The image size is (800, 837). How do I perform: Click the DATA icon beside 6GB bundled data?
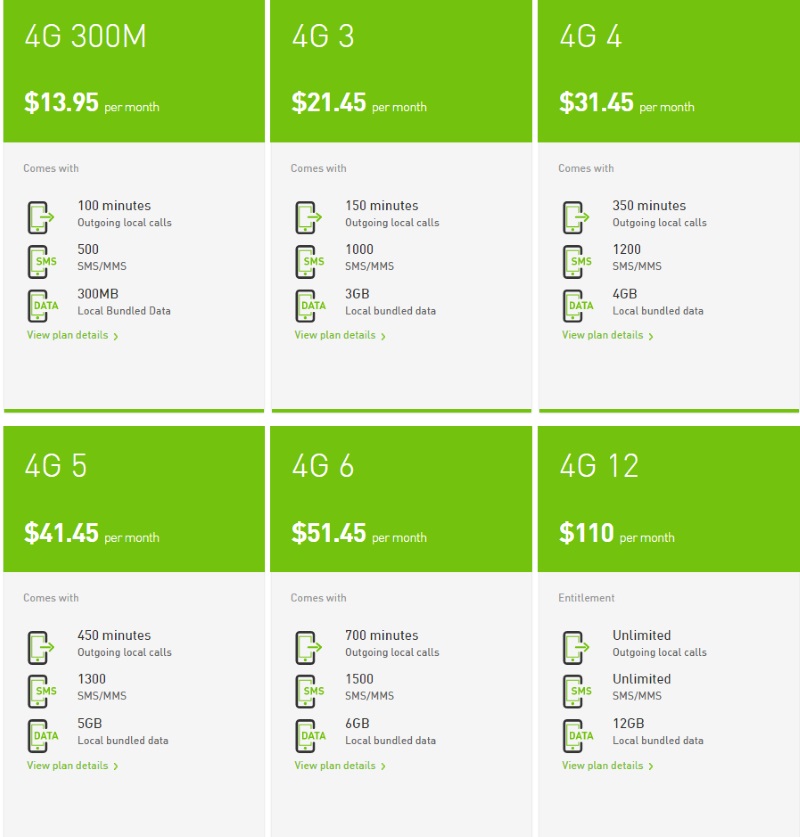(x=310, y=736)
